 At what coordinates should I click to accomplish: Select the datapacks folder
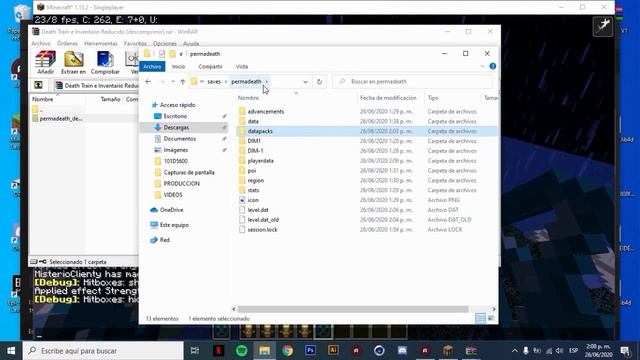click(x=260, y=131)
